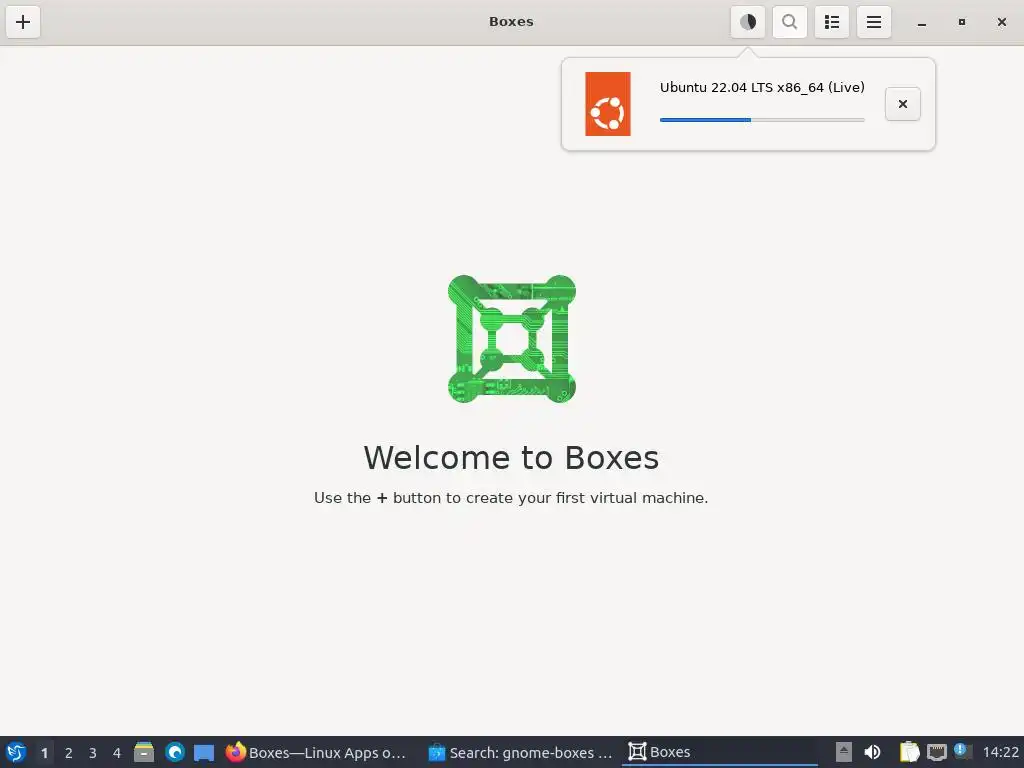Click the orange Ubuntu logo thumbnail
This screenshot has width=1024, height=768.
[607, 104]
